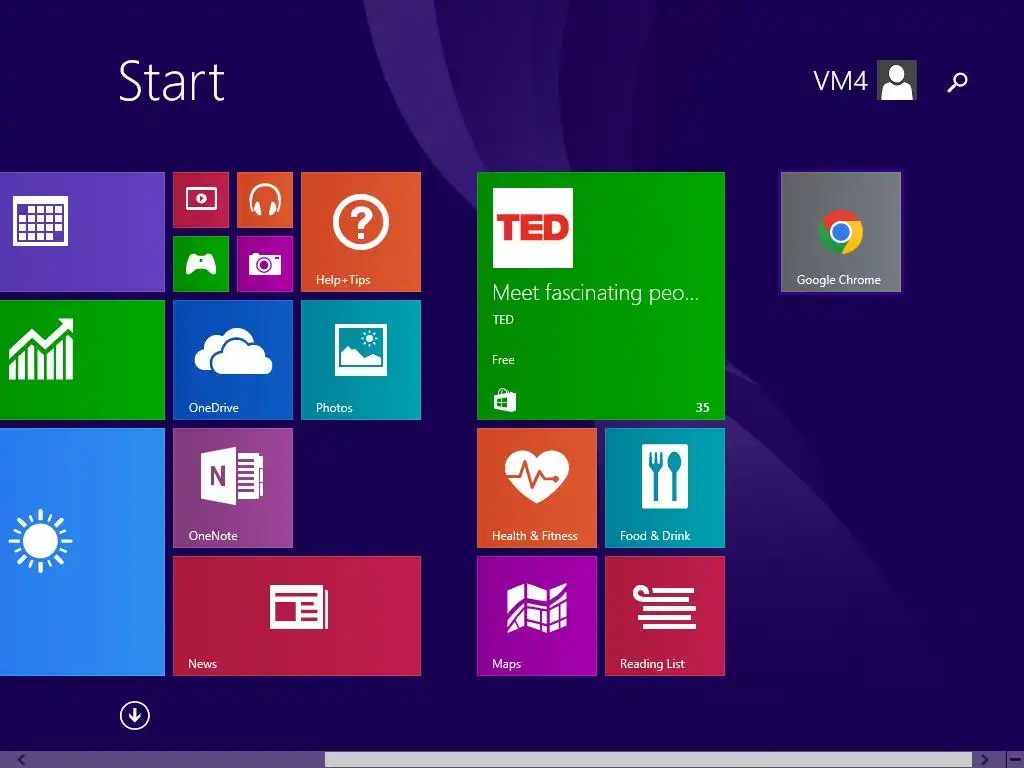Open the VM4 user account menu
1024x768 pixels.
coord(865,80)
